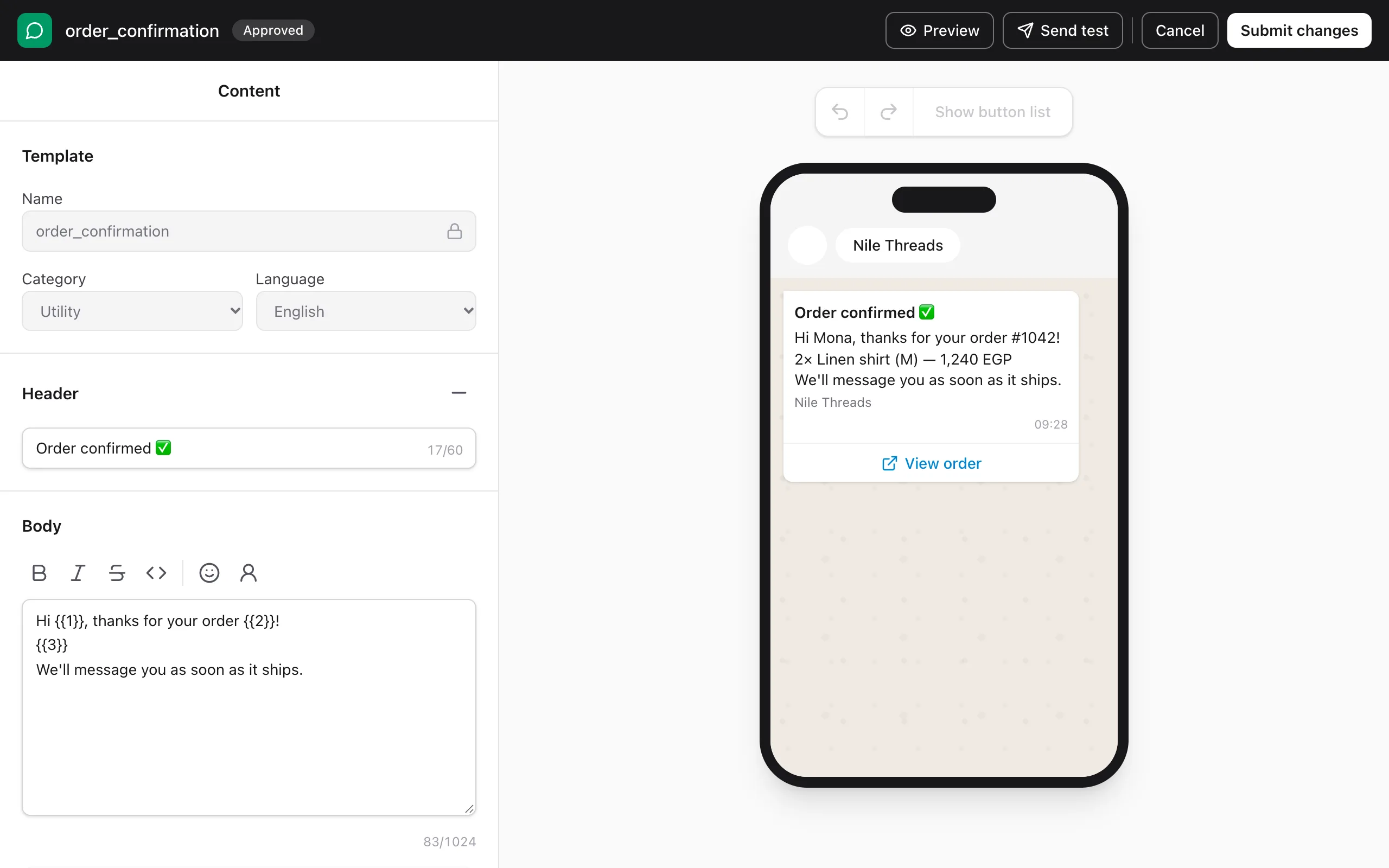Click the Body section heading
The width and height of the screenshot is (1389, 868).
[x=41, y=526]
